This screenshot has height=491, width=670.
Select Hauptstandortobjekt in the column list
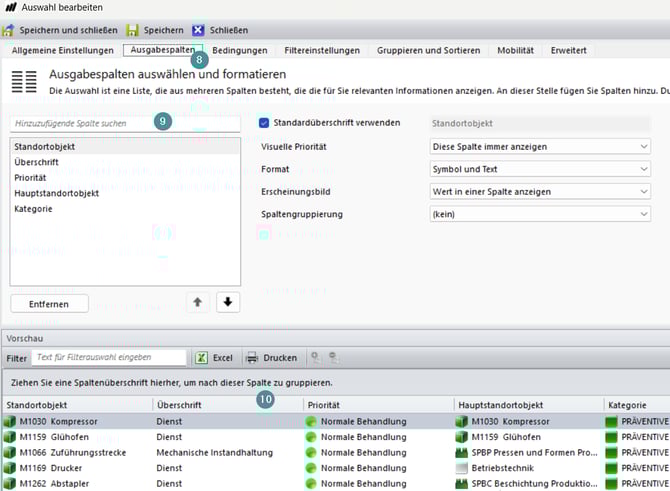[124, 193]
